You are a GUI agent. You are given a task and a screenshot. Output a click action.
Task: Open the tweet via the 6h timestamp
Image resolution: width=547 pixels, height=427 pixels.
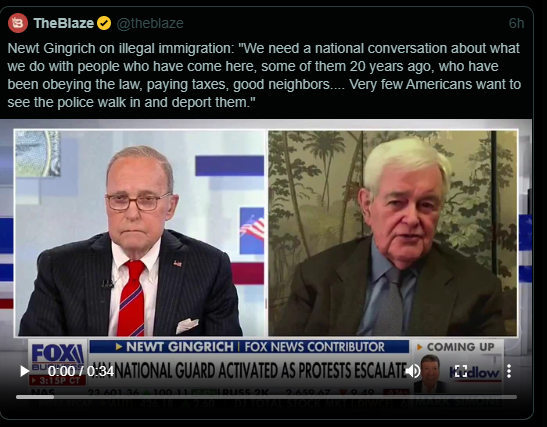tap(516, 23)
